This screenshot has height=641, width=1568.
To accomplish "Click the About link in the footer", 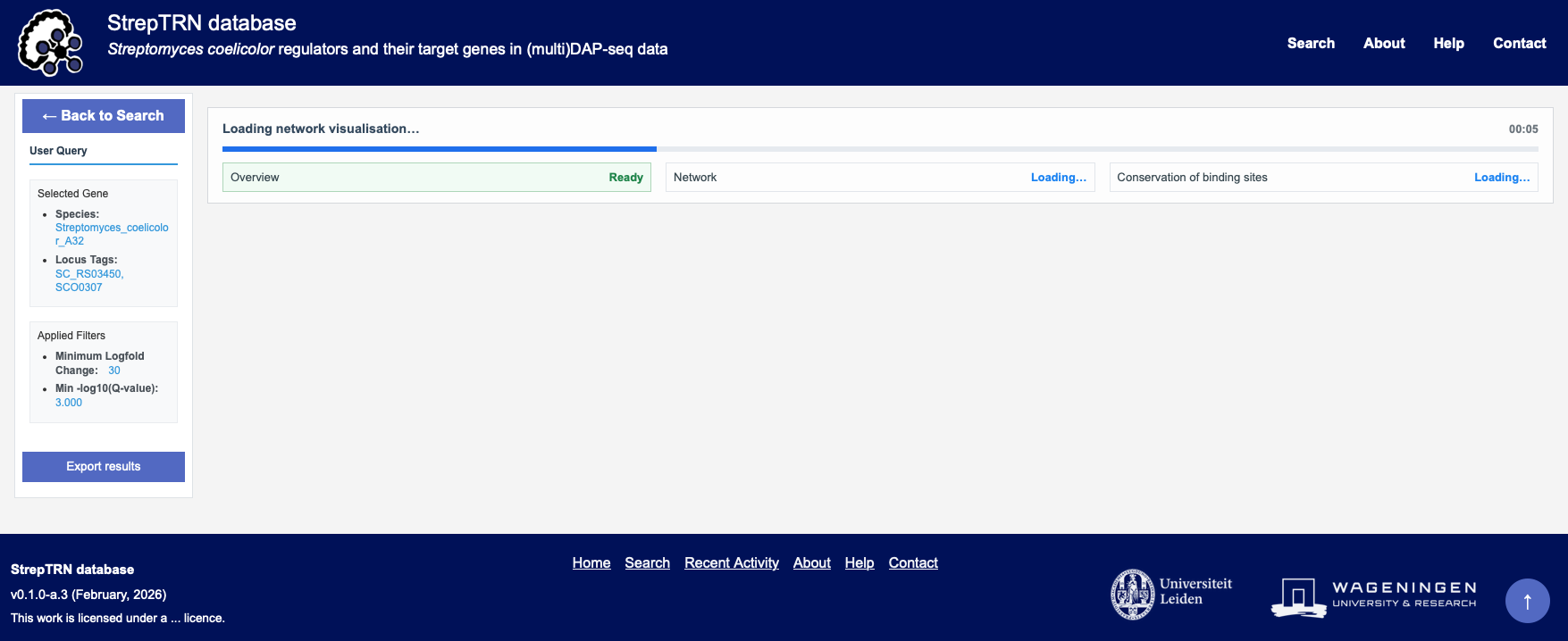I will (x=812, y=563).
